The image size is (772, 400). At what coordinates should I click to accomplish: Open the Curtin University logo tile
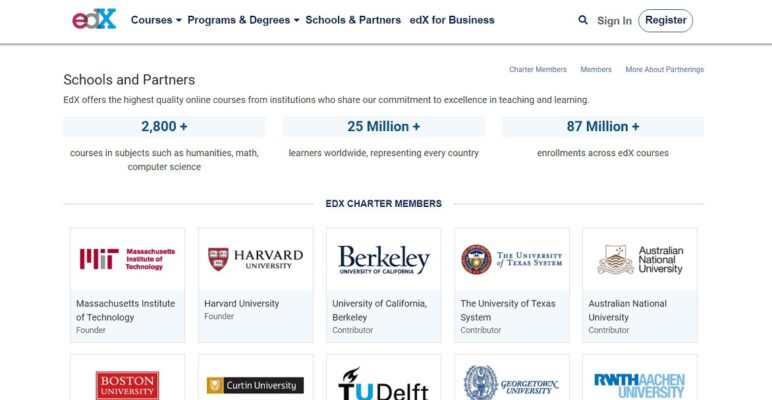(255, 385)
